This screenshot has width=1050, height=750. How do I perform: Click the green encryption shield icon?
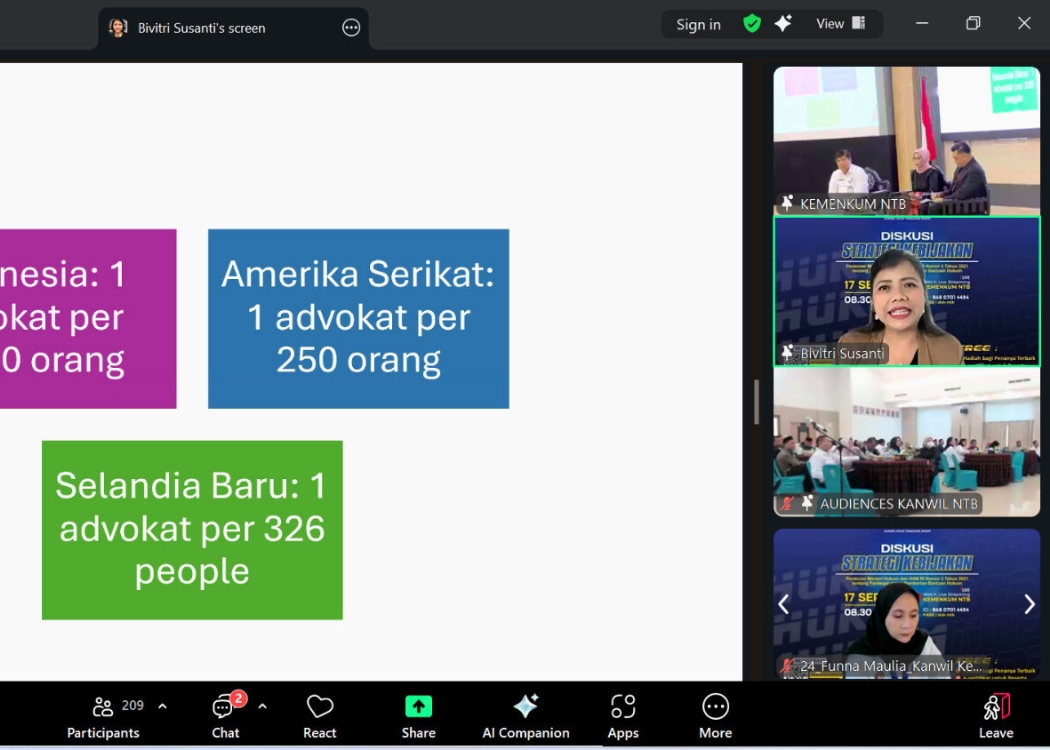752,24
